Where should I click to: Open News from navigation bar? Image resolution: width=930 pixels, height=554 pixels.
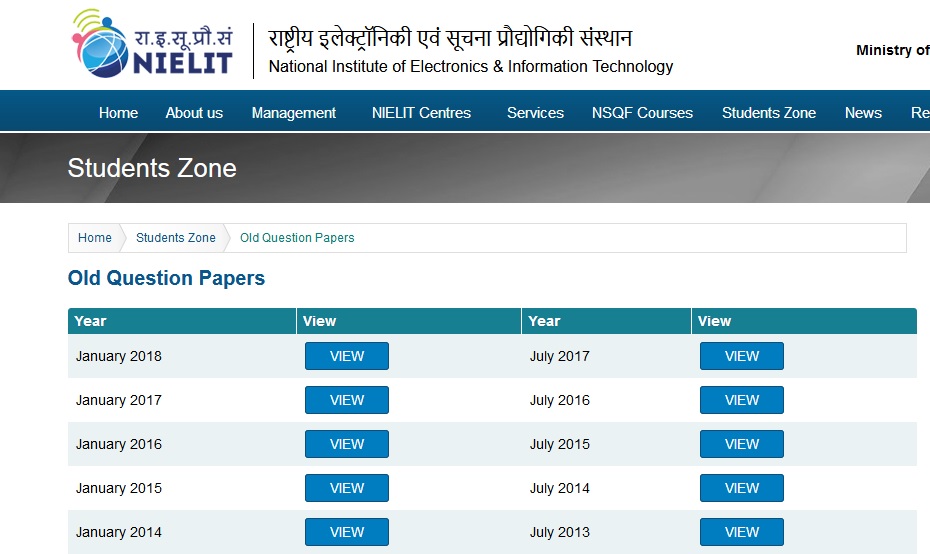pyautogui.click(x=863, y=113)
